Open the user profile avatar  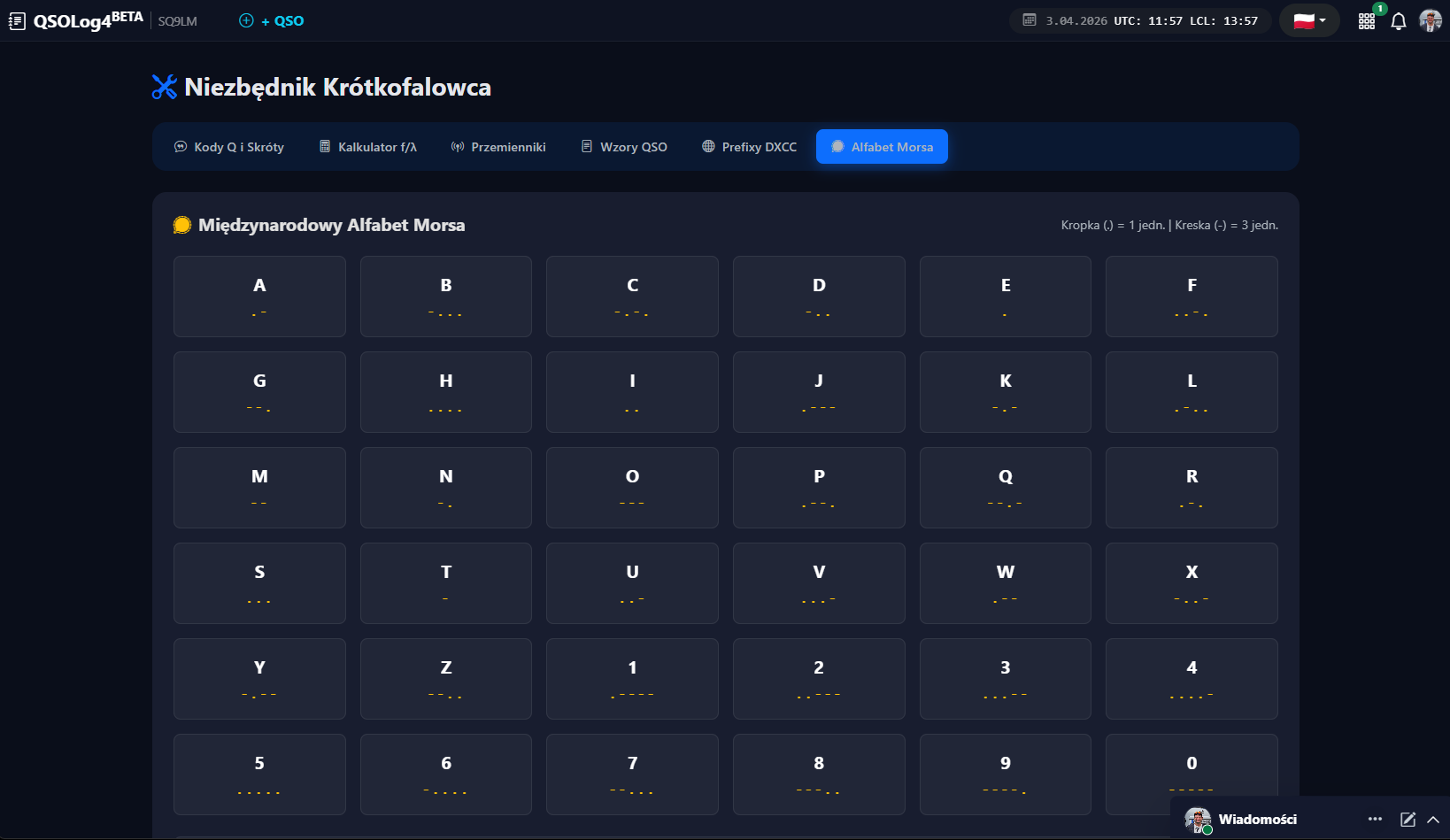click(1430, 21)
